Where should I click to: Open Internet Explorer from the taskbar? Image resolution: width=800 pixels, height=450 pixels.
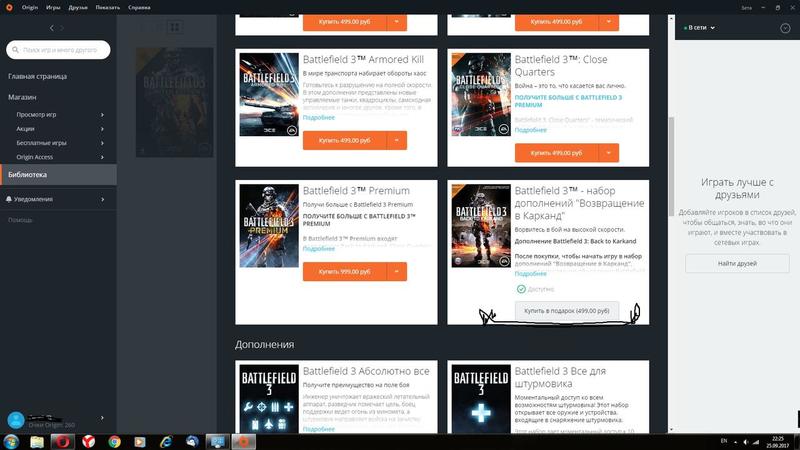166,442
